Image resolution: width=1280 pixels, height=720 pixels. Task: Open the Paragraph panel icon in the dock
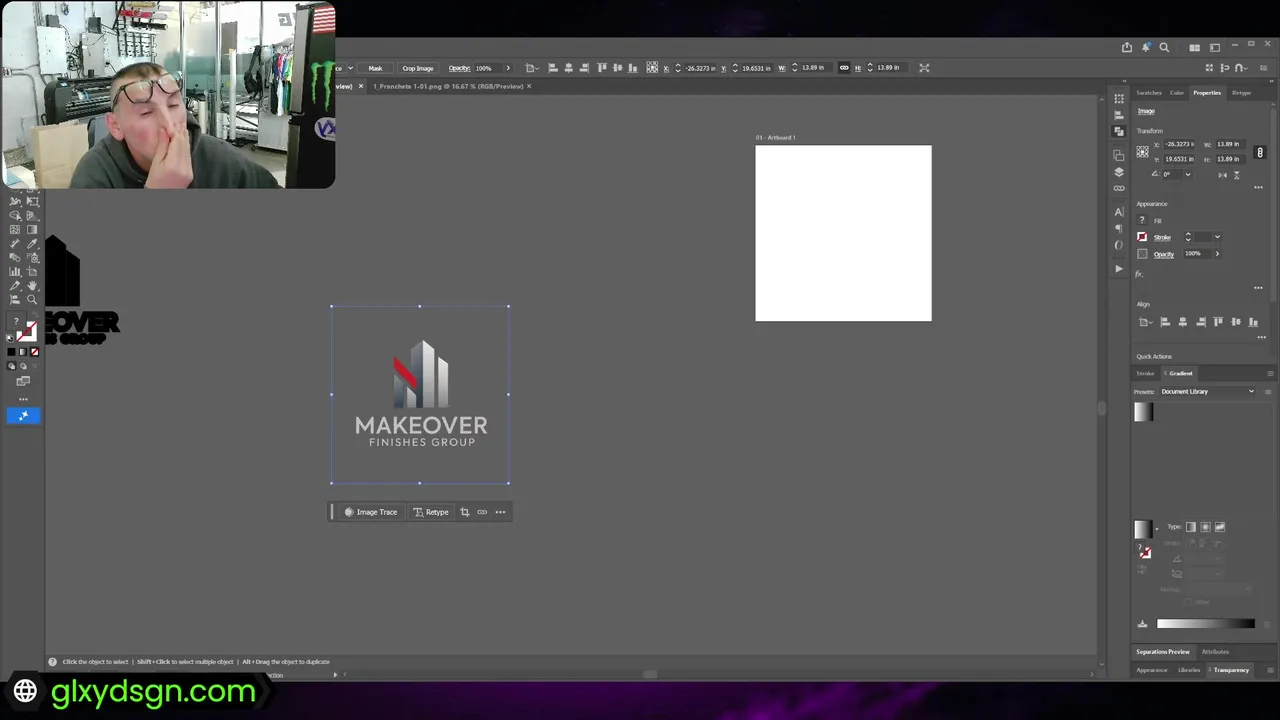tap(1119, 228)
